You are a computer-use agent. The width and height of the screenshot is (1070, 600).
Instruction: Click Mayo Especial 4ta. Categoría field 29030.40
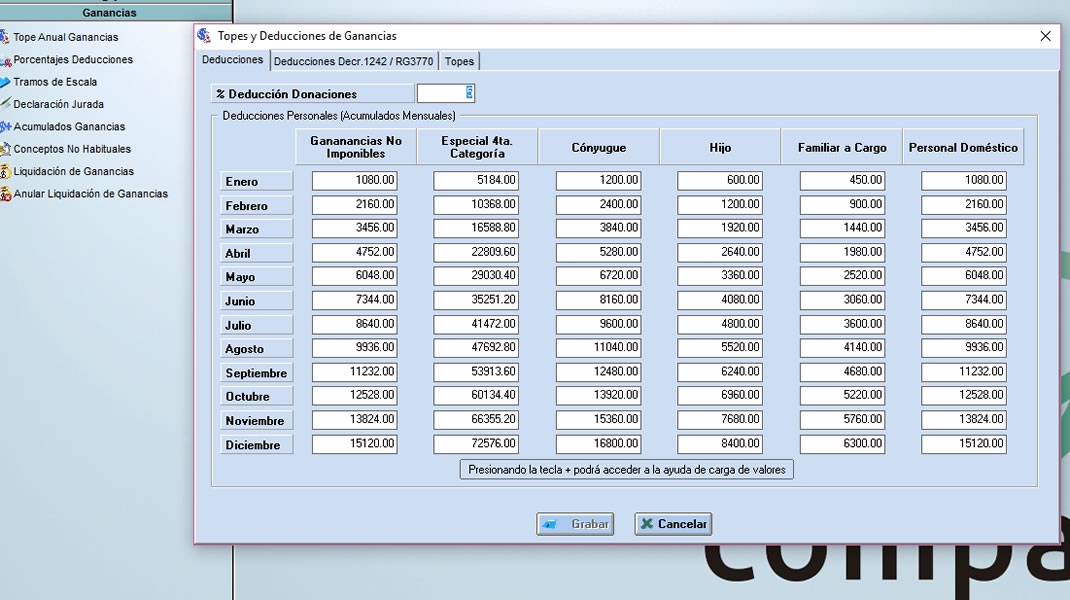coord(476,276)
